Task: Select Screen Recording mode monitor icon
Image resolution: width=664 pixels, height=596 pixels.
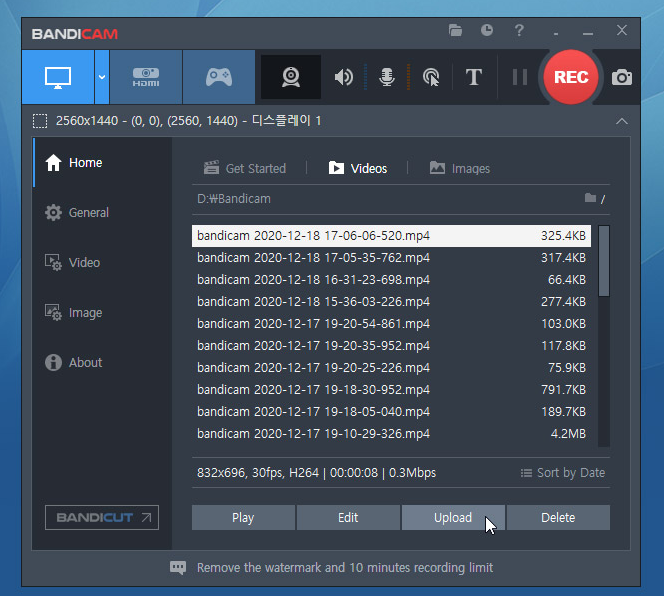Action: (58, 77)
